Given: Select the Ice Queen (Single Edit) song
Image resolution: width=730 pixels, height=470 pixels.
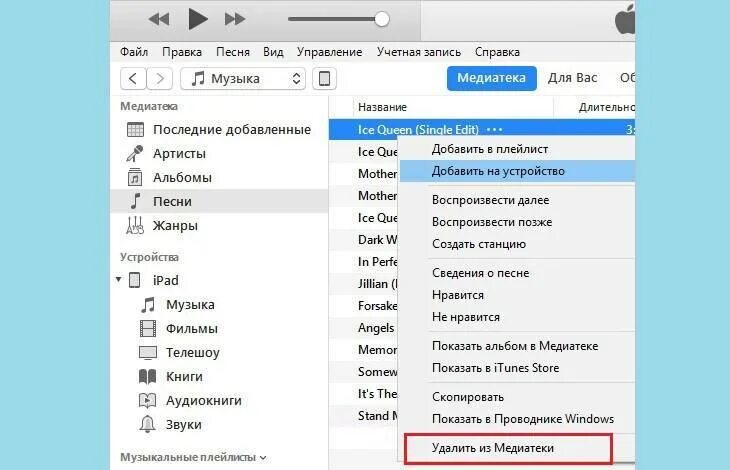Looking at the screenshot, I should tap(418, 129).
